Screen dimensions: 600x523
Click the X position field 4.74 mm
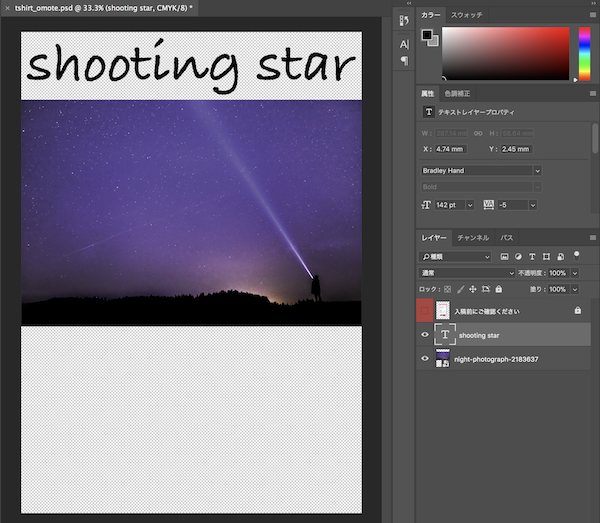(x=451, y=149)
